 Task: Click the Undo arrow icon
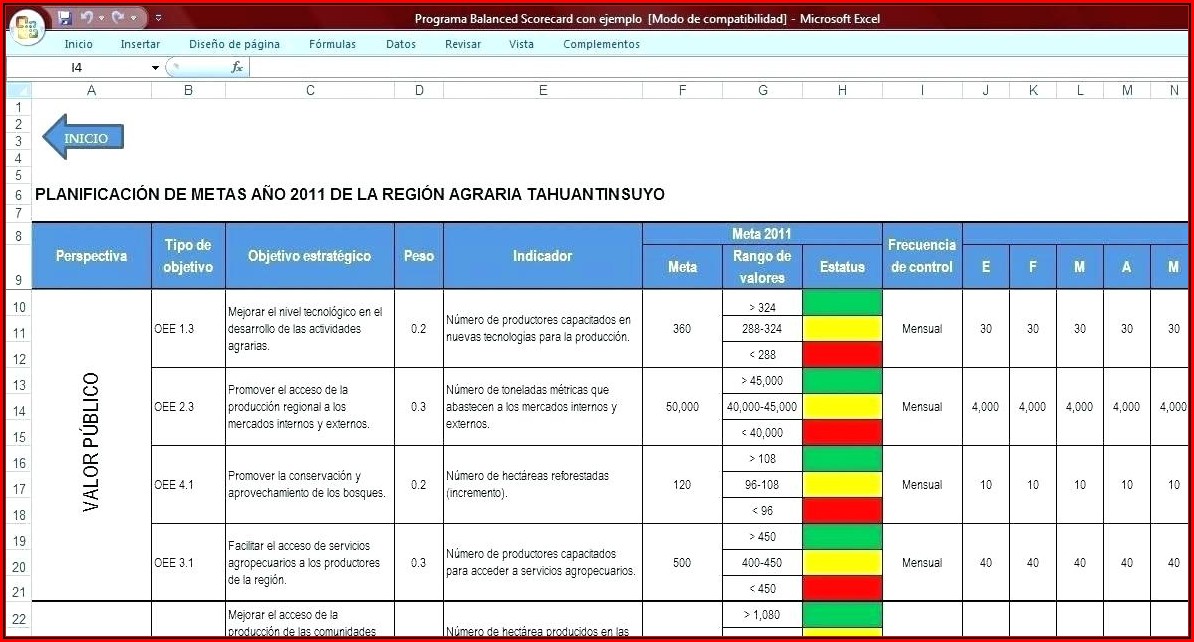tap(86, 18)
